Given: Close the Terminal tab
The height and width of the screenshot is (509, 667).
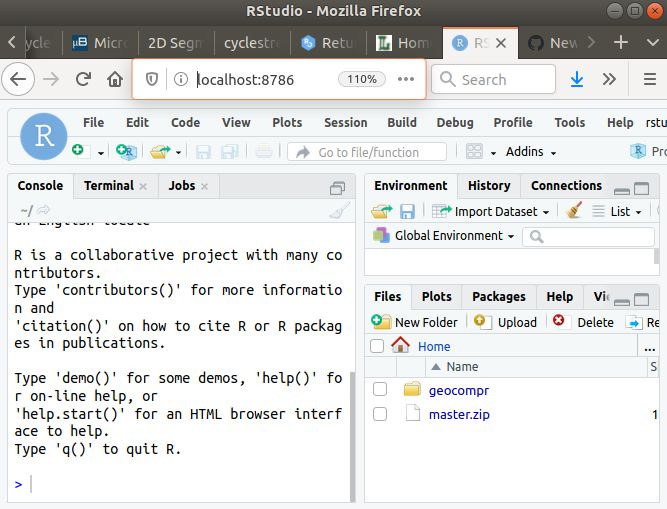Looking at the screenshot, I should point(143,186).
